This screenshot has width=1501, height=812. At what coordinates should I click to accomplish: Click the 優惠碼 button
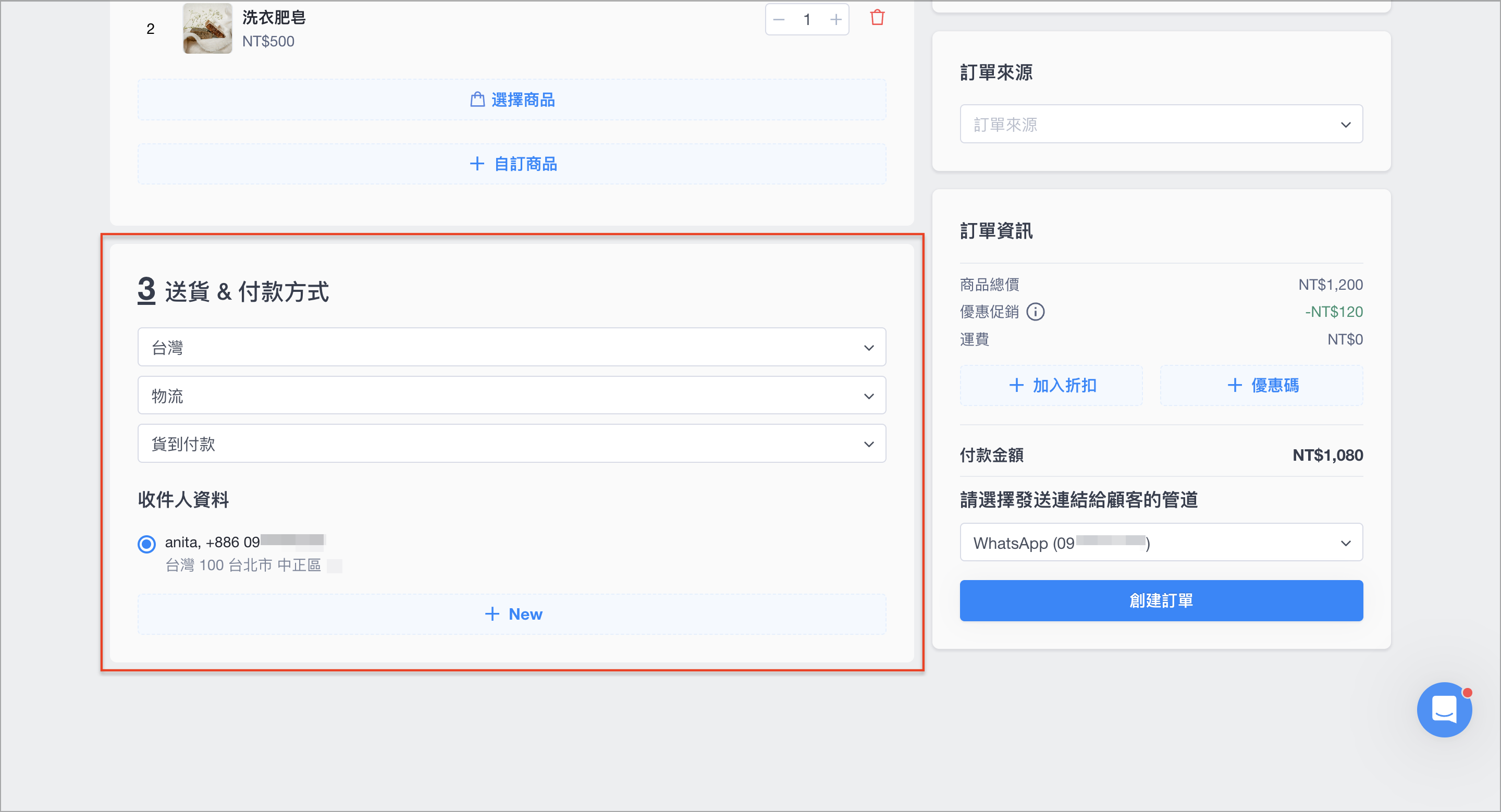point(1261,386)
